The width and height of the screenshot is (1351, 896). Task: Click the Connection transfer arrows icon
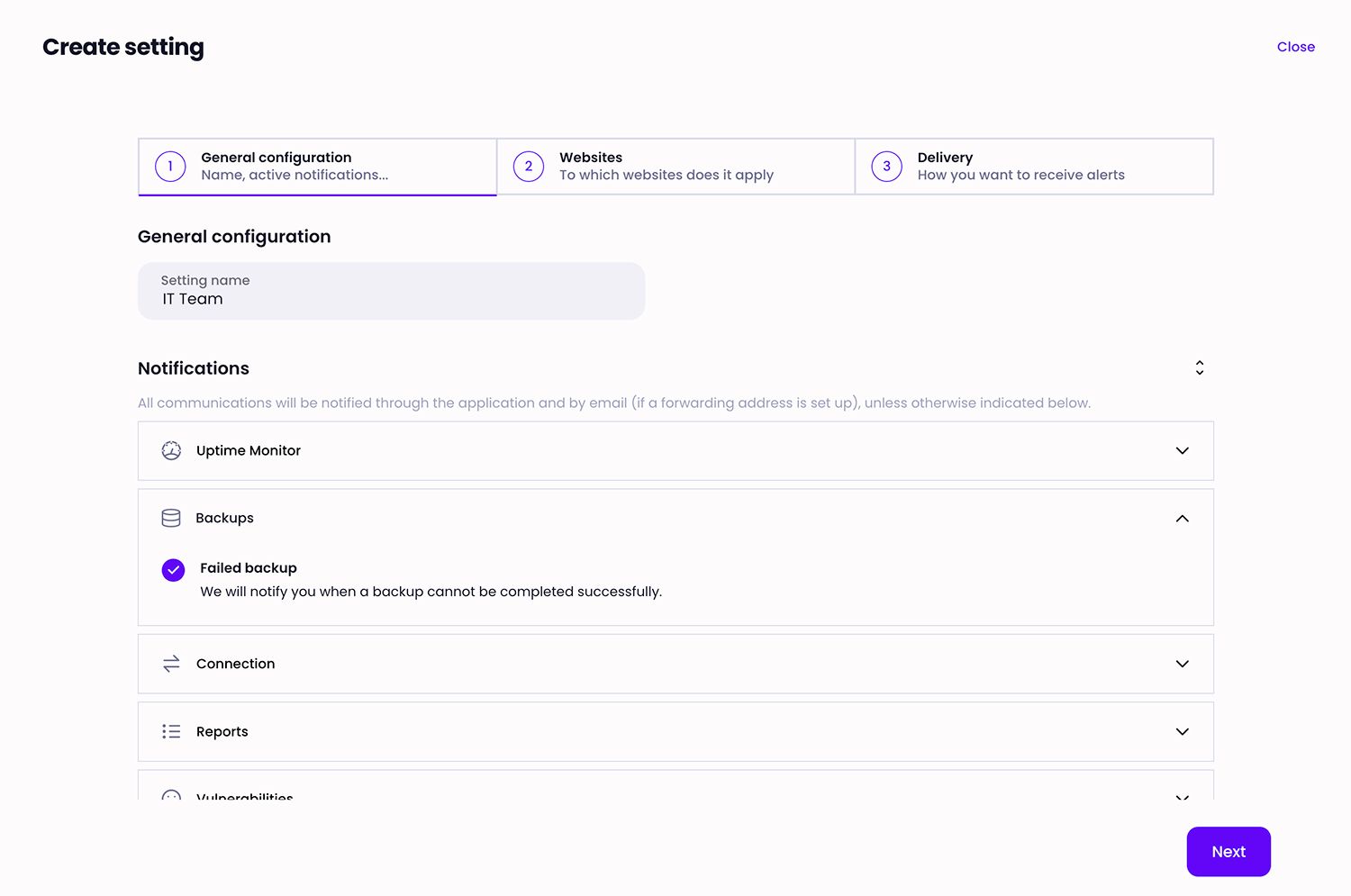click(x=171, y=664)
